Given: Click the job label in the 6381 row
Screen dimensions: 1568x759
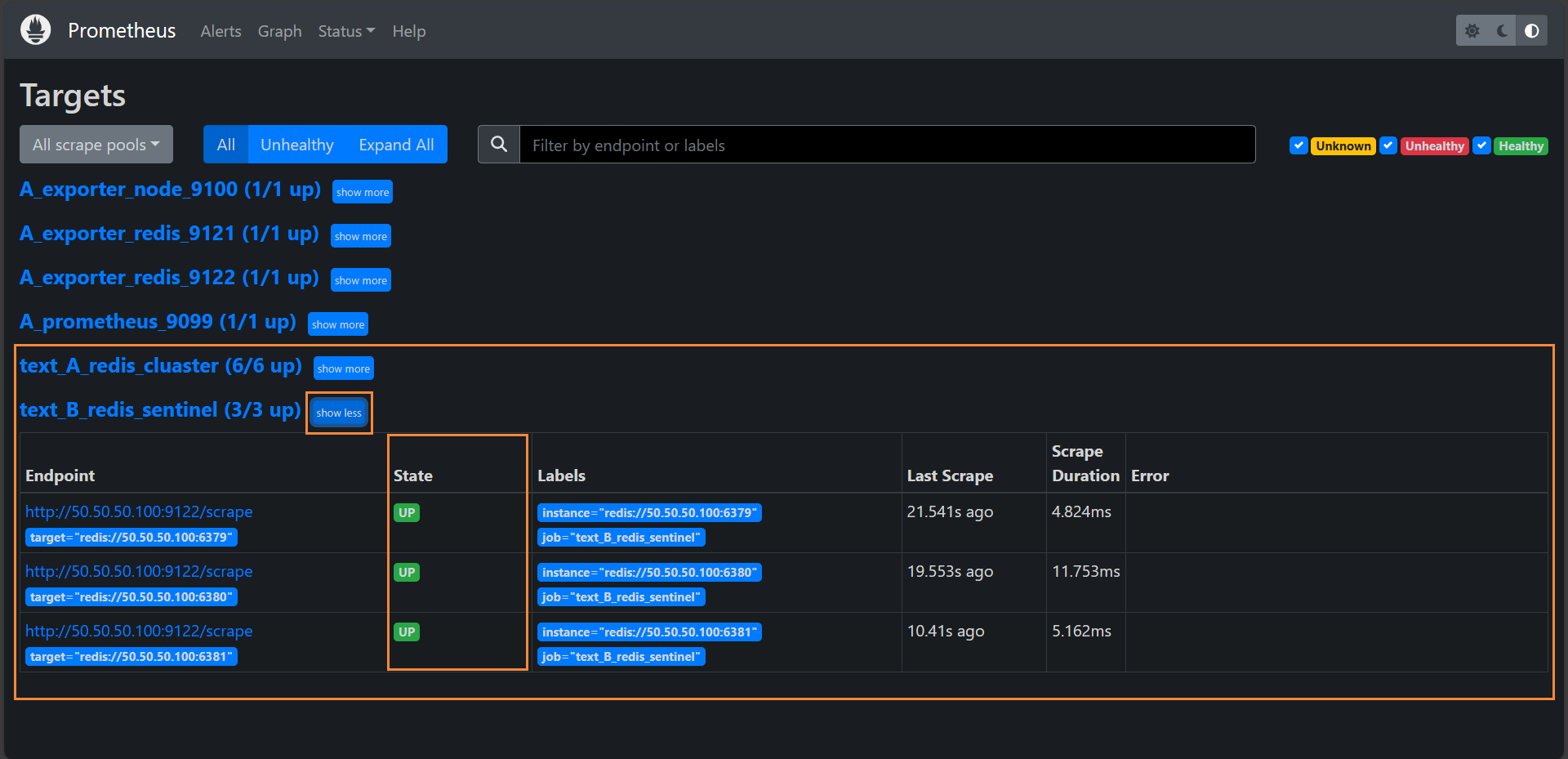Looking at the screenshot, I should (x=621, y=657).
